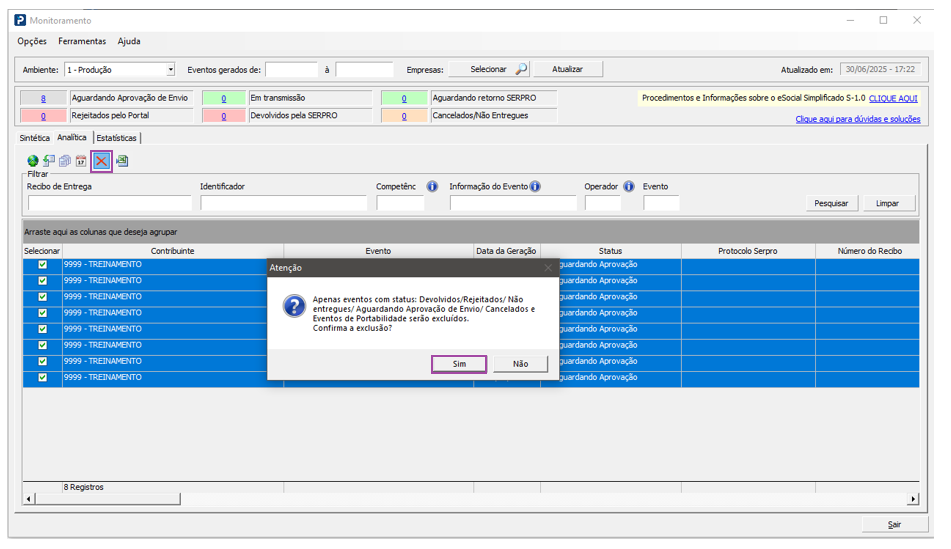
Task: Click the 0 count for Cancelados/Não Entregues
Action: coord(404,116)
